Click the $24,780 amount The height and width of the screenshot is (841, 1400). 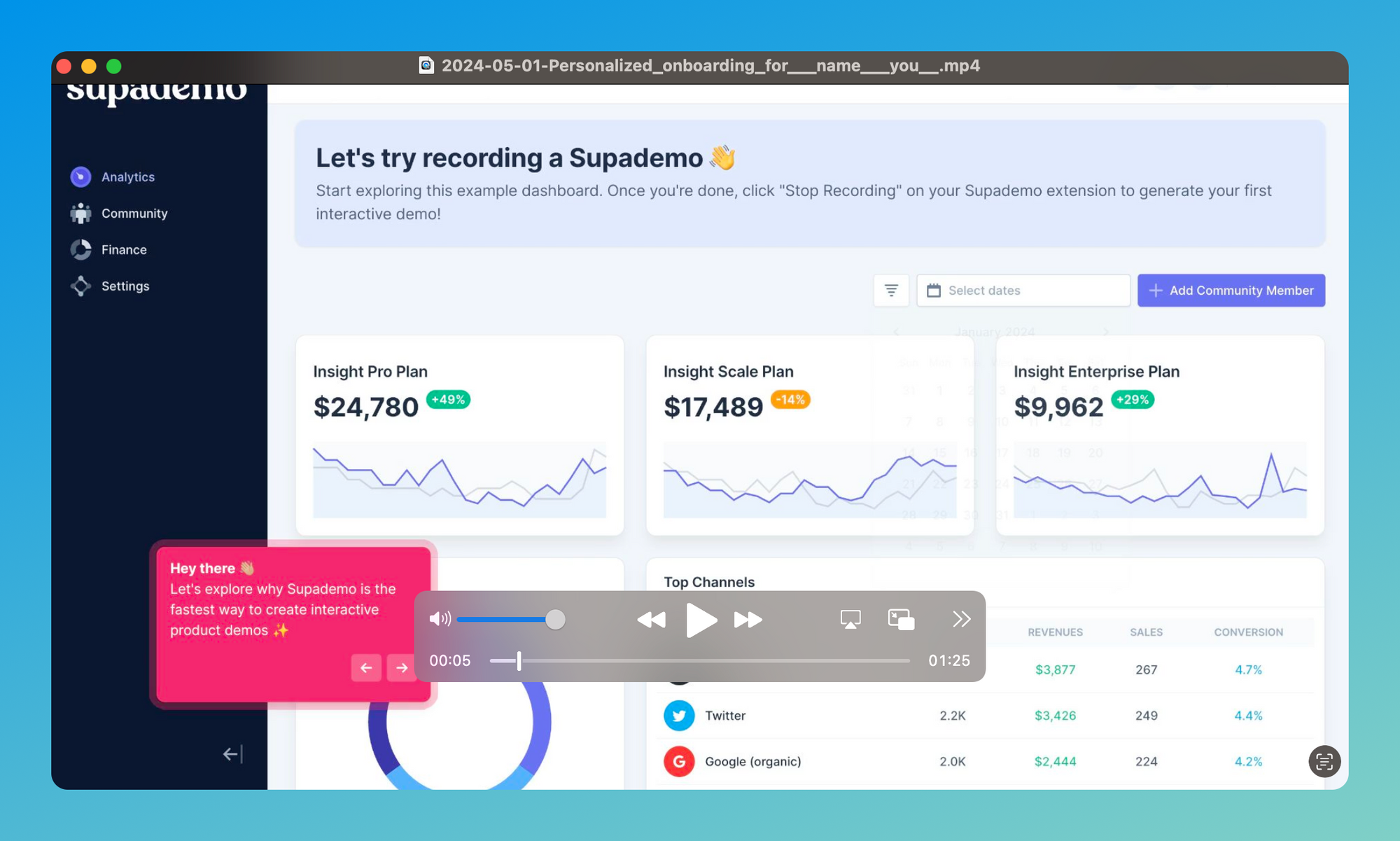[365, 407]
